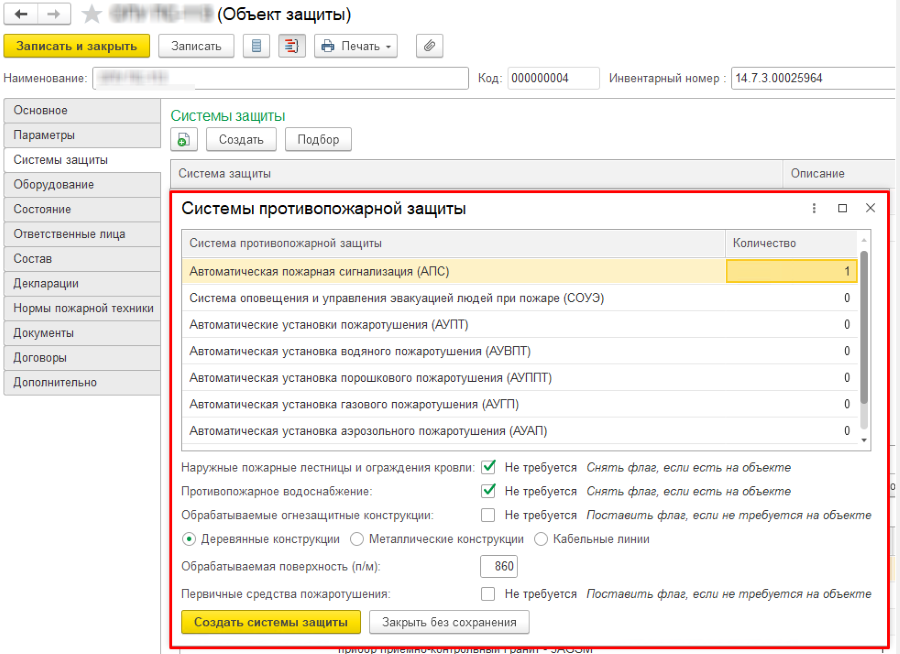Click Закрыть без сохранения button
Screen dimensions: 900x654
click(449, 622)
